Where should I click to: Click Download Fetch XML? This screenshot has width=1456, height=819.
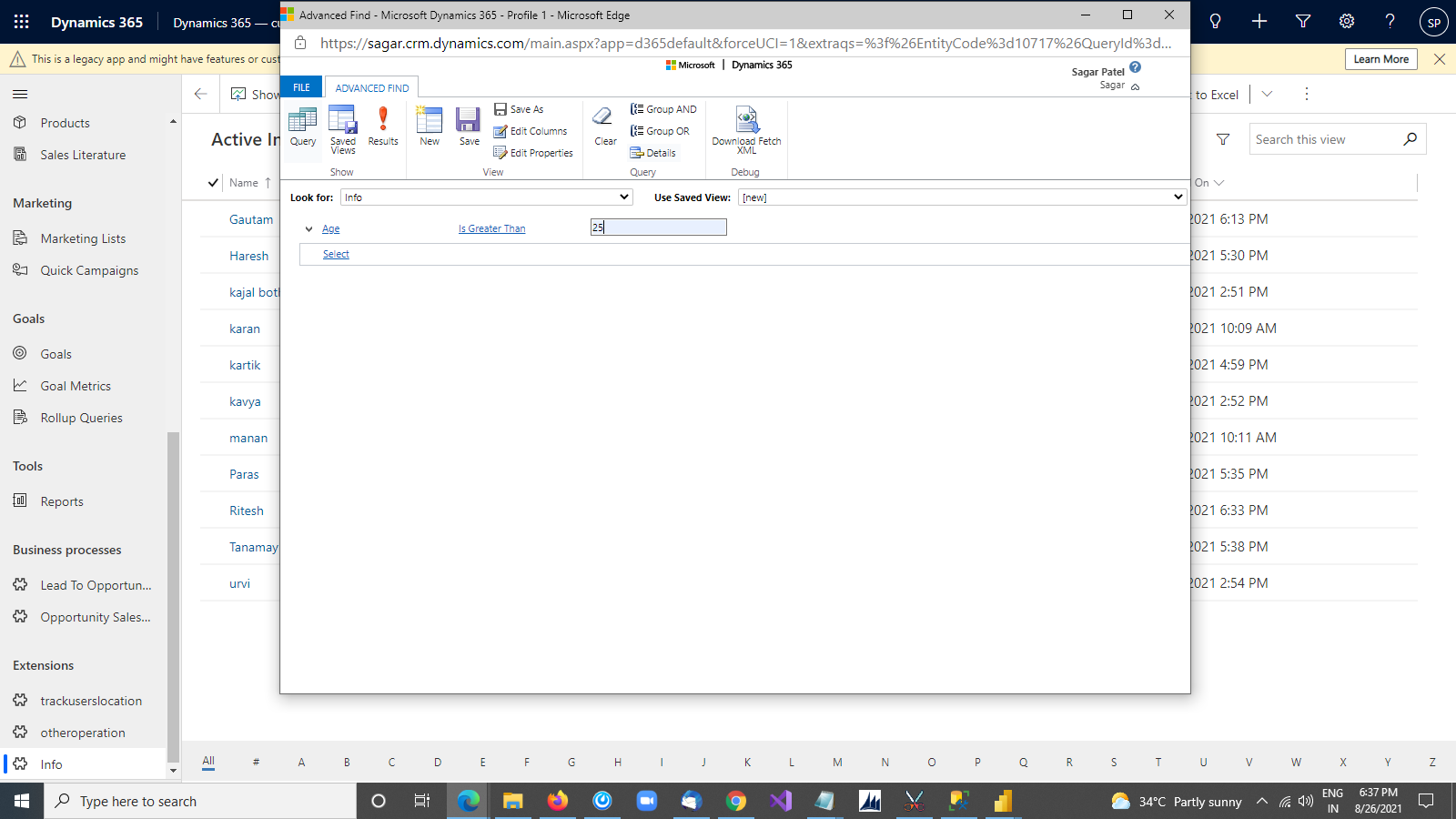(x=746, y=130)
